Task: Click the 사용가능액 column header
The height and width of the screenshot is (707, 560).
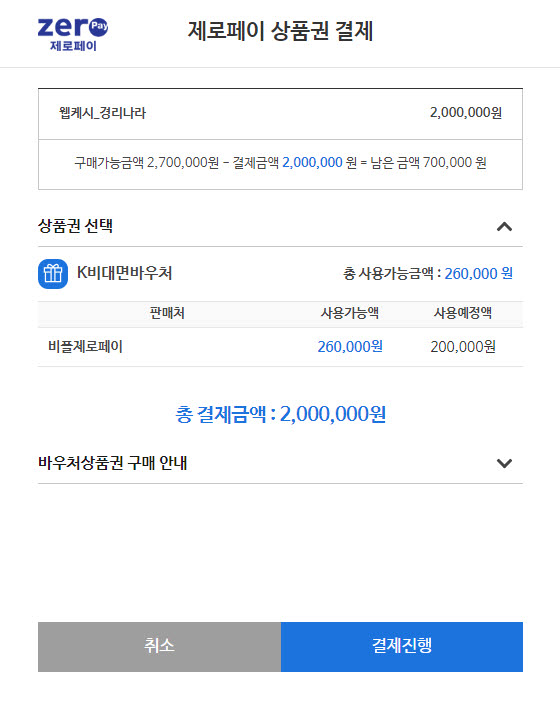Action: [x=350, y=313]
